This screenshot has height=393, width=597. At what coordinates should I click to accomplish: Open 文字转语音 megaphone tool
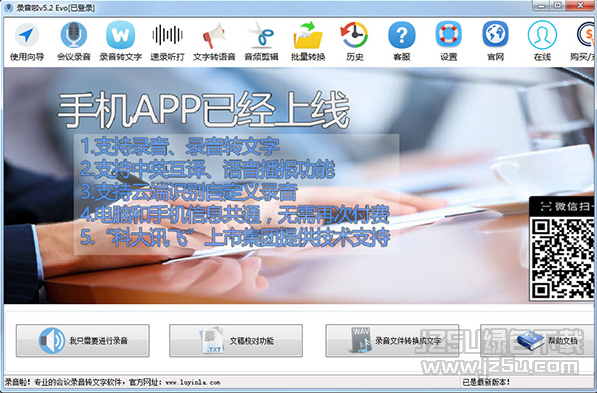pyautogui.click(x=214, y=41)
